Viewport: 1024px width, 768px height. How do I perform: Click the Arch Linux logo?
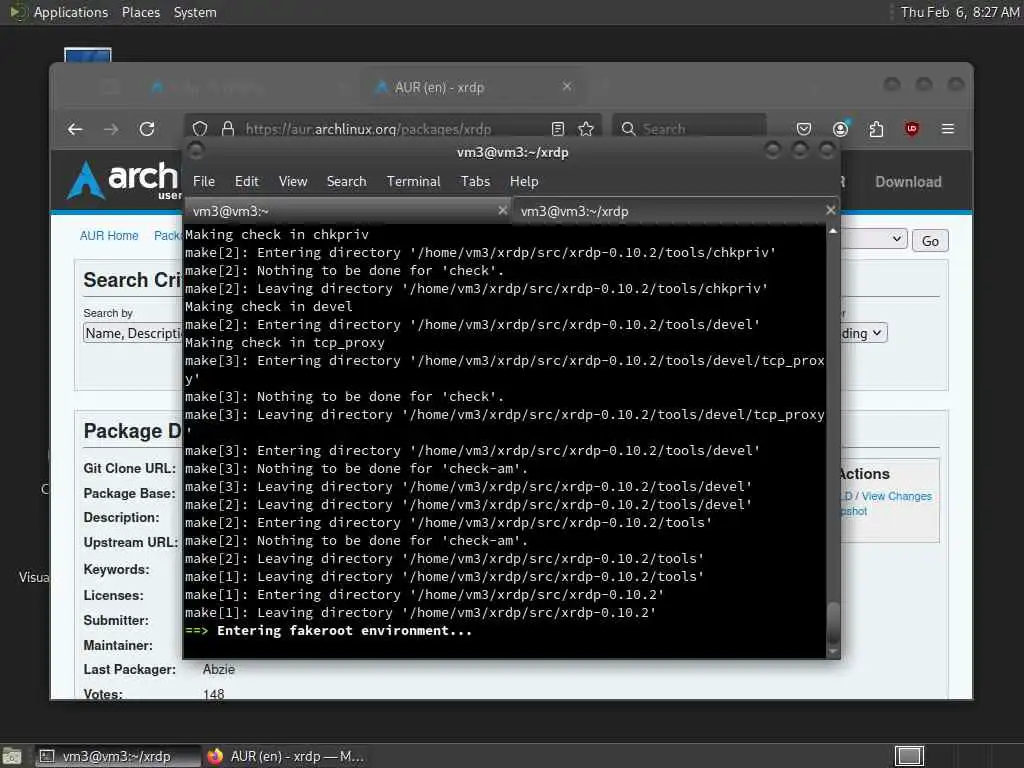click(124, 180)
